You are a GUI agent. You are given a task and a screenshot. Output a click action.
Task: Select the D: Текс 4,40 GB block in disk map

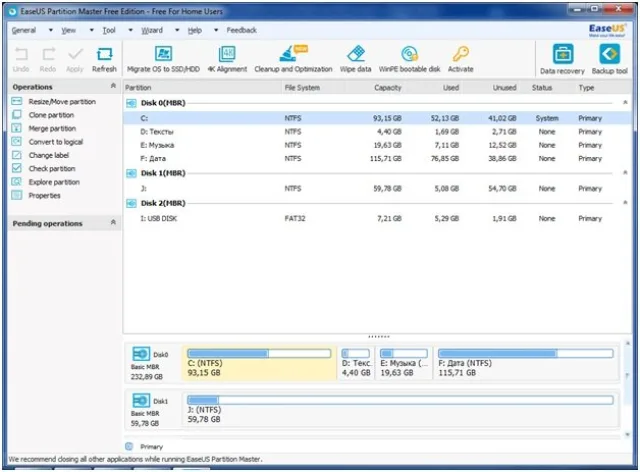pyautogui.click(x=356, y=363)
